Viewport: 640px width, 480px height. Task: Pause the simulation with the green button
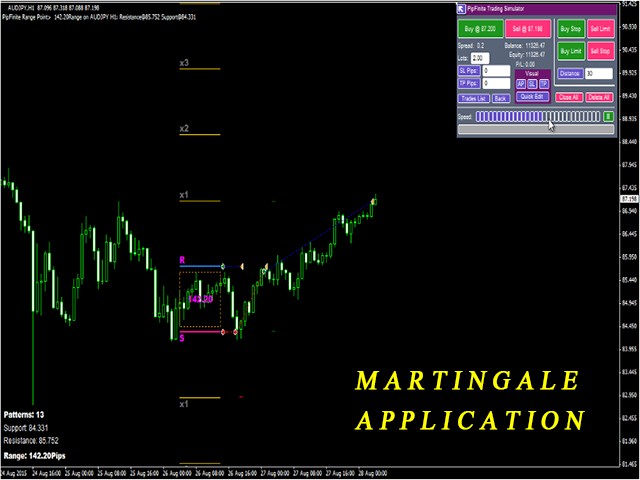(x=608, y=117)
